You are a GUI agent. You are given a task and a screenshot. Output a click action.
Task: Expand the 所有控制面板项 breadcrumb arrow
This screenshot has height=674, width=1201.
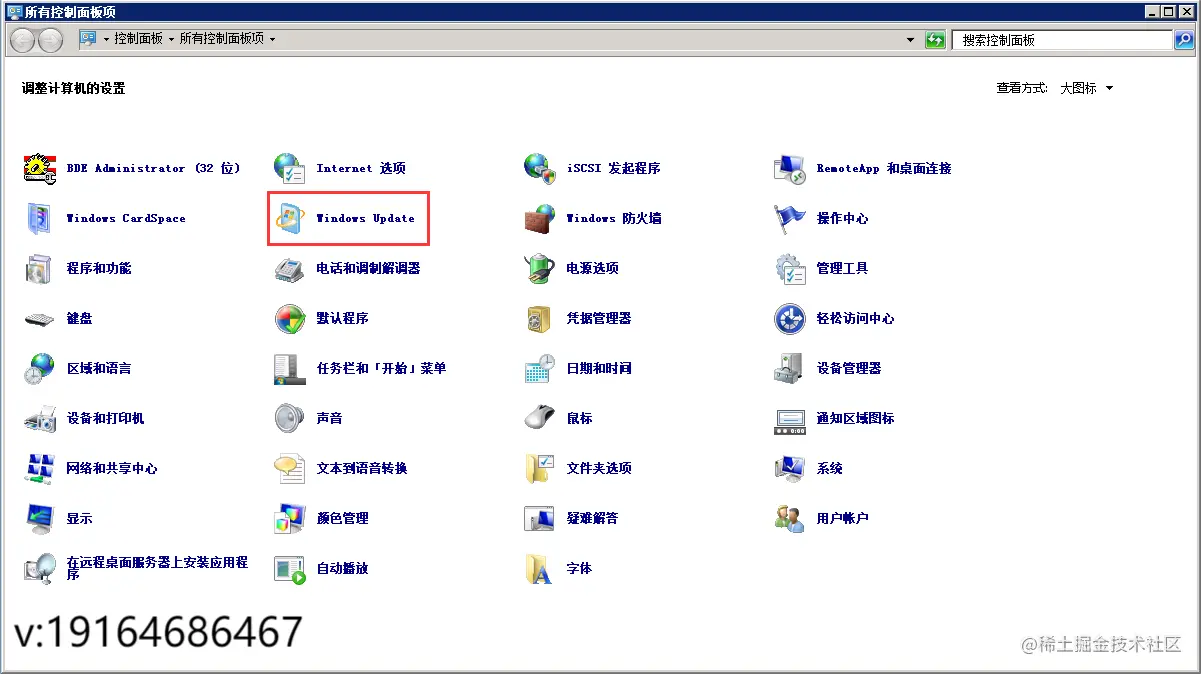click(274, 40)
